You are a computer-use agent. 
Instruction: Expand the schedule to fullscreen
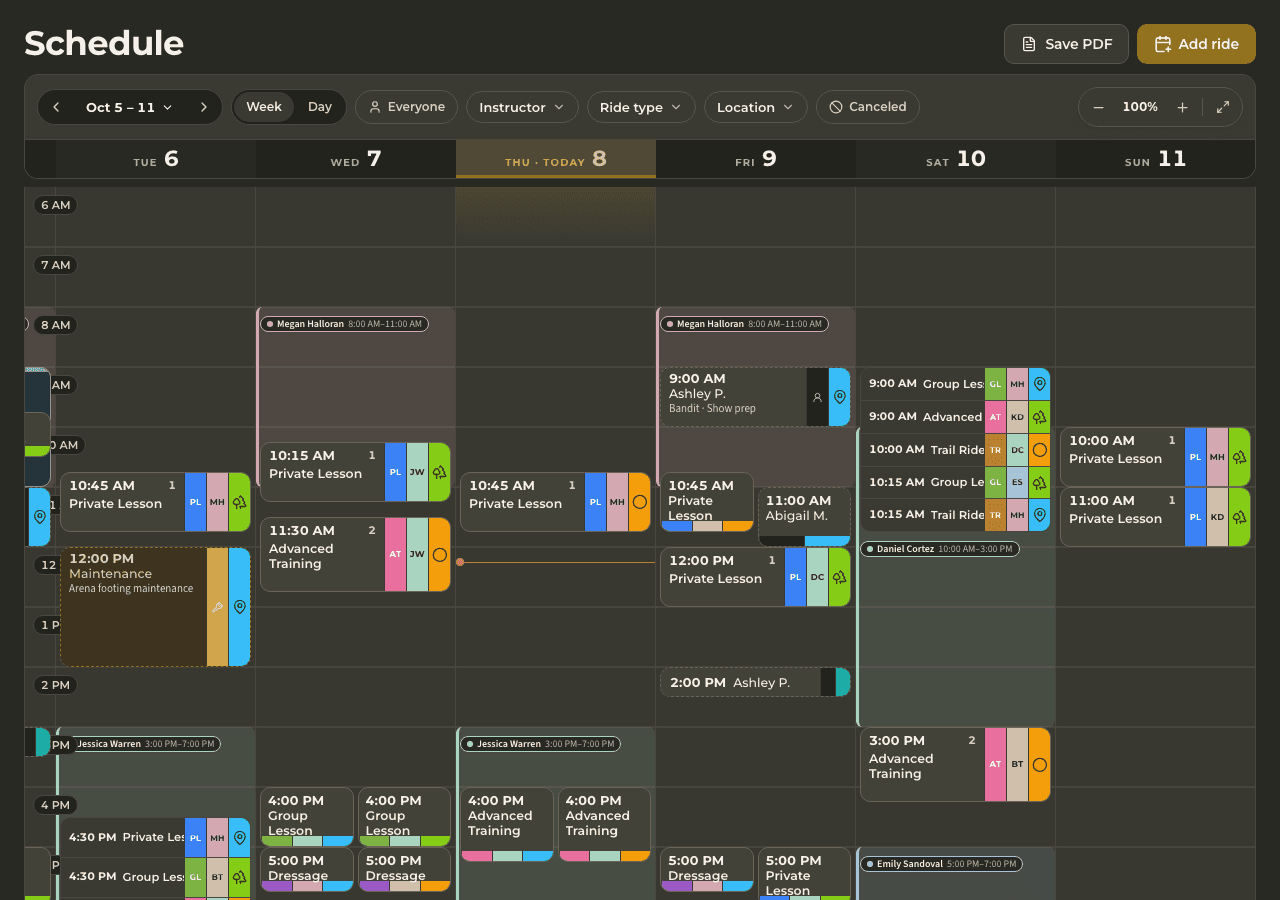point(1223,107)
